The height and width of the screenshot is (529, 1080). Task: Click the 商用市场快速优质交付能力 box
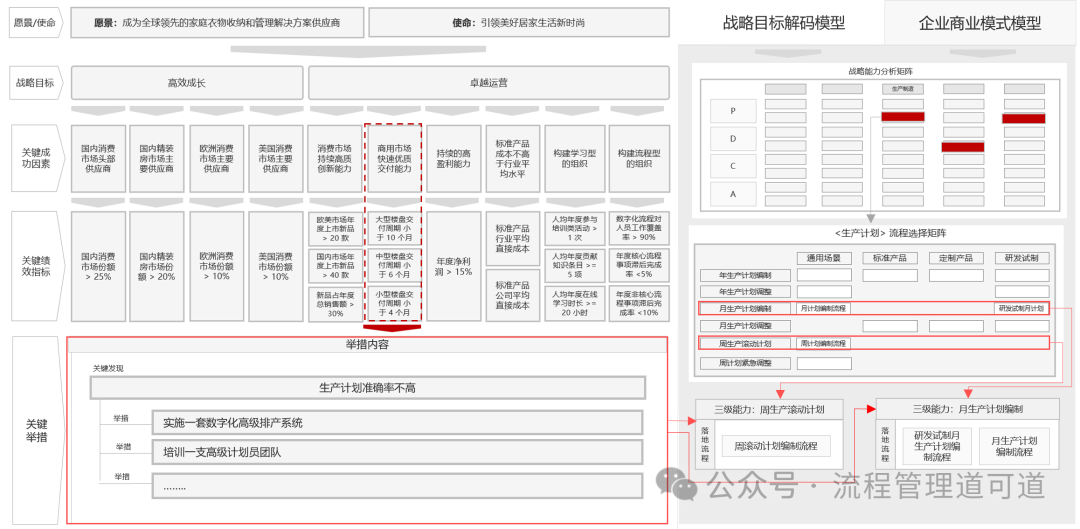point(393,157)
